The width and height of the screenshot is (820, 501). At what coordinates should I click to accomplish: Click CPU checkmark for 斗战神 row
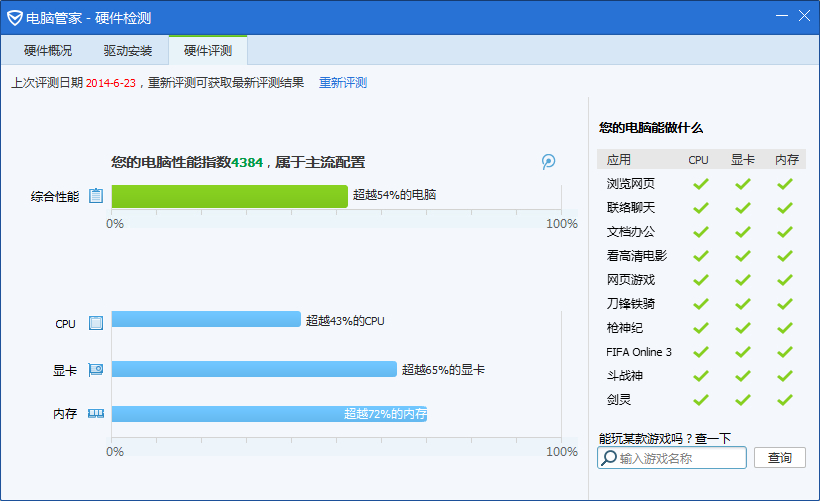pos(701,375)
